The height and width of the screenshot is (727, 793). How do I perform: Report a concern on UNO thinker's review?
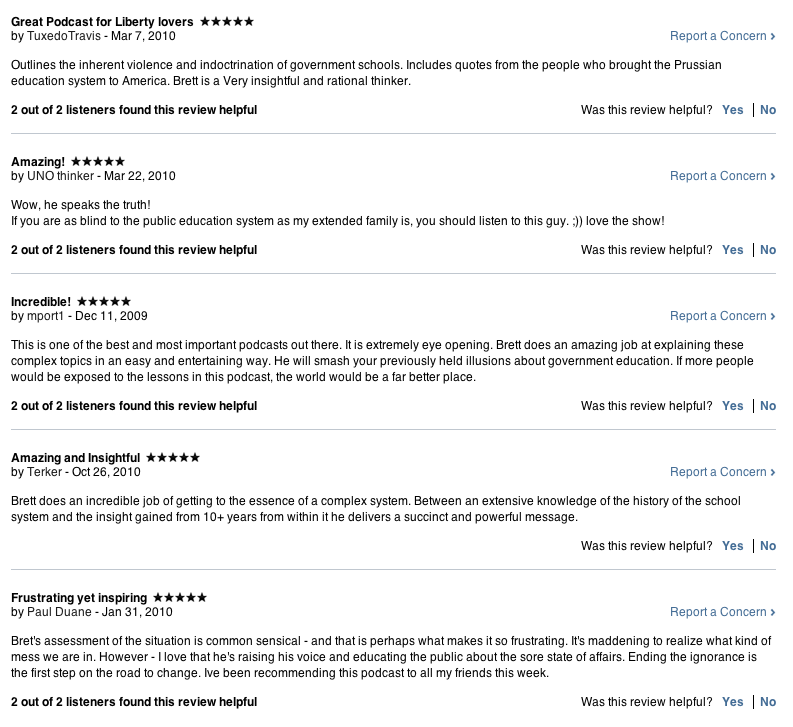[x=723, y=176]
